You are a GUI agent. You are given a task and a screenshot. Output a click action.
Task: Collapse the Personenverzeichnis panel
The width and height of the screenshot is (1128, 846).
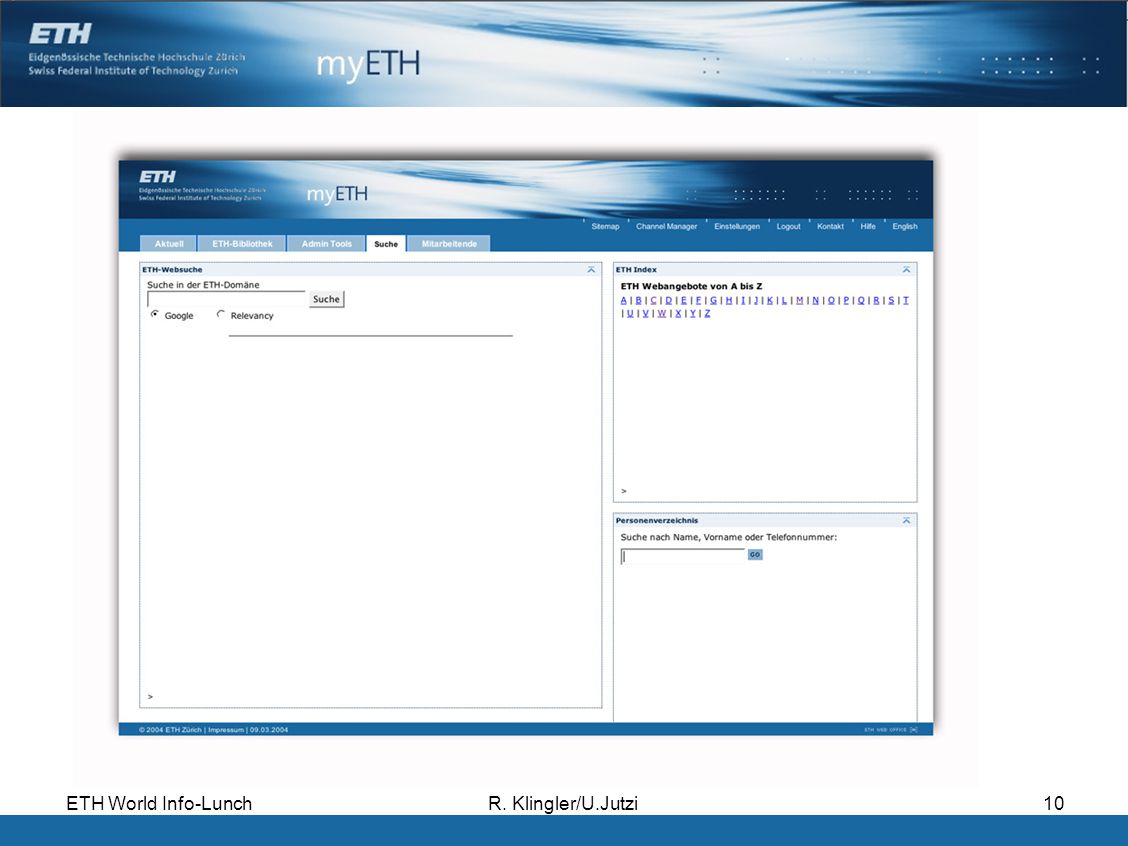906,520
